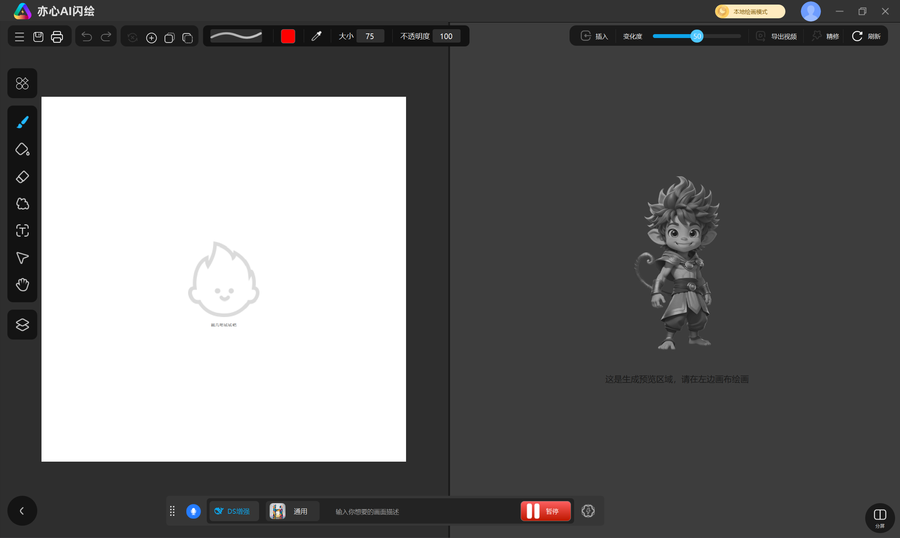Click the Print icon in the top toolbar
The height and width of the screenshot is (538, 900).
[57, 37]
